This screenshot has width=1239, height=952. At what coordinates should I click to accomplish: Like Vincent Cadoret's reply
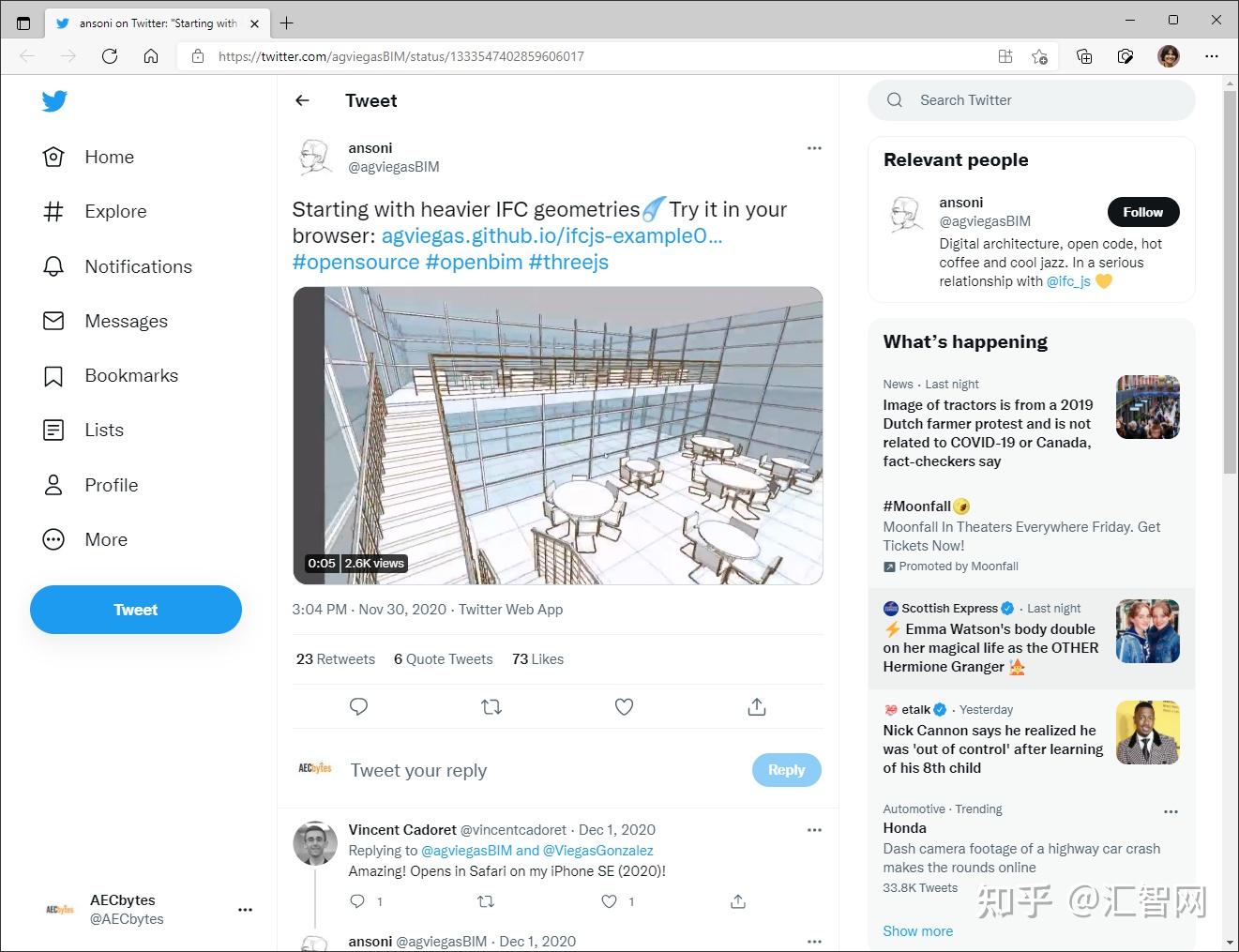610,901
